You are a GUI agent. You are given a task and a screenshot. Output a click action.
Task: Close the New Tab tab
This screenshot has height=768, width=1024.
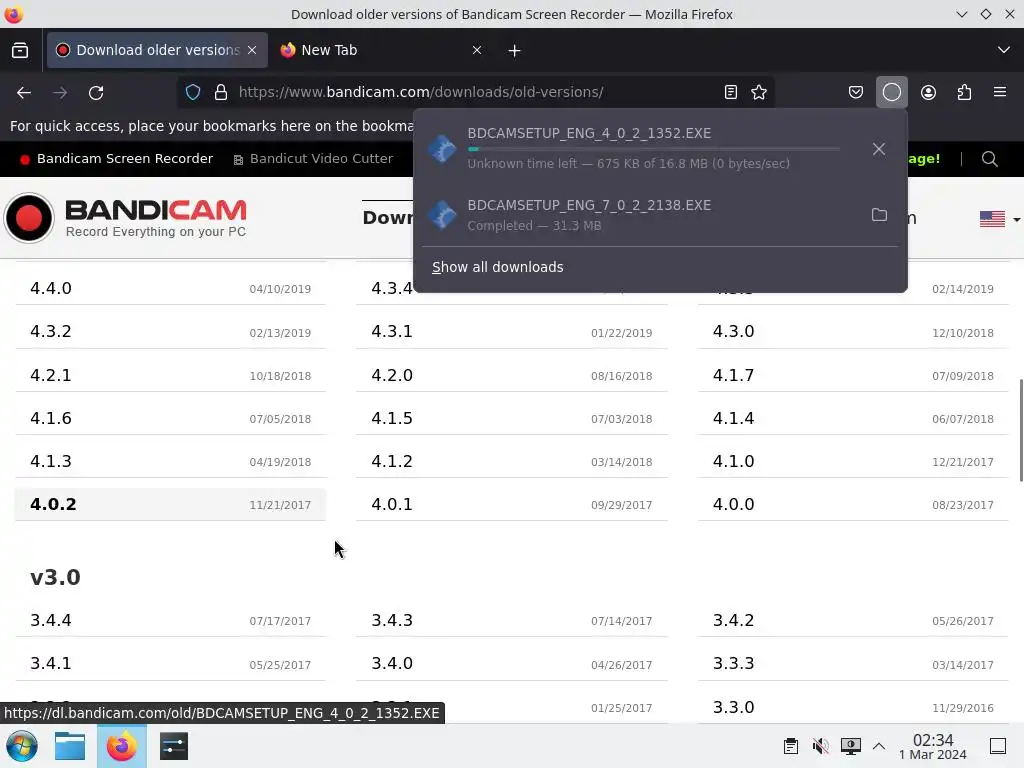(x=477, y=50)
